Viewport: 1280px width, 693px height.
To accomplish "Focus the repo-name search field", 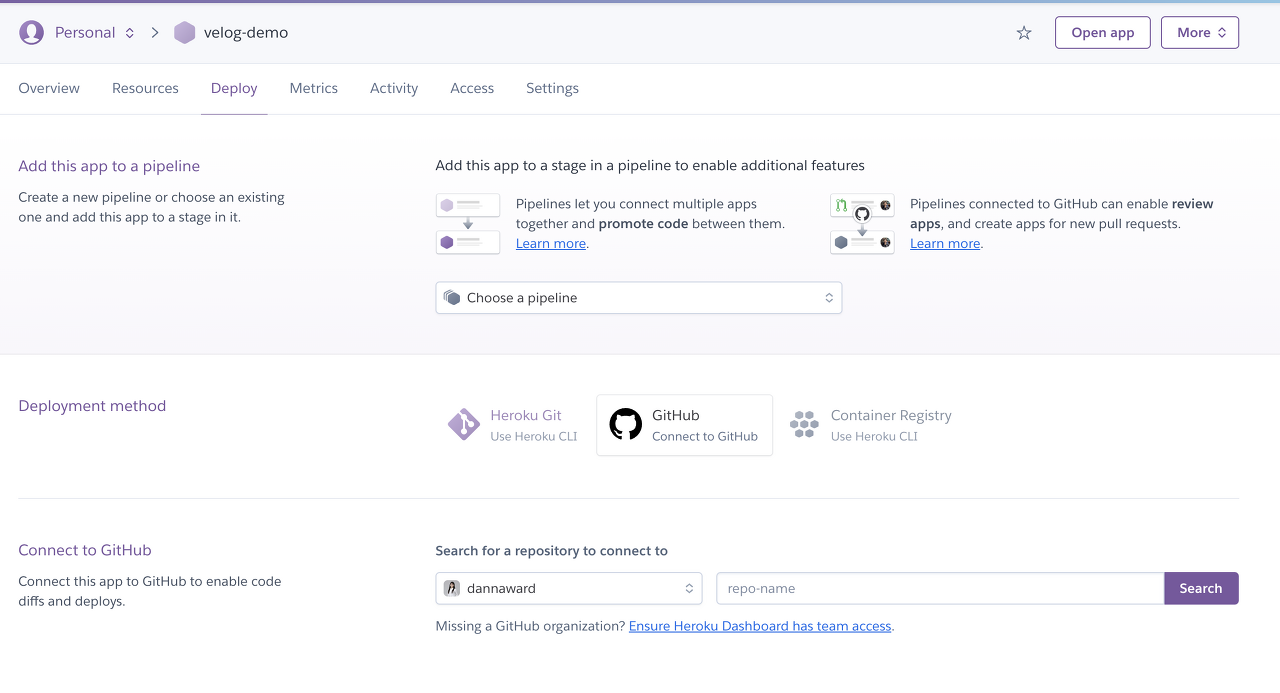I will (940, 588).
